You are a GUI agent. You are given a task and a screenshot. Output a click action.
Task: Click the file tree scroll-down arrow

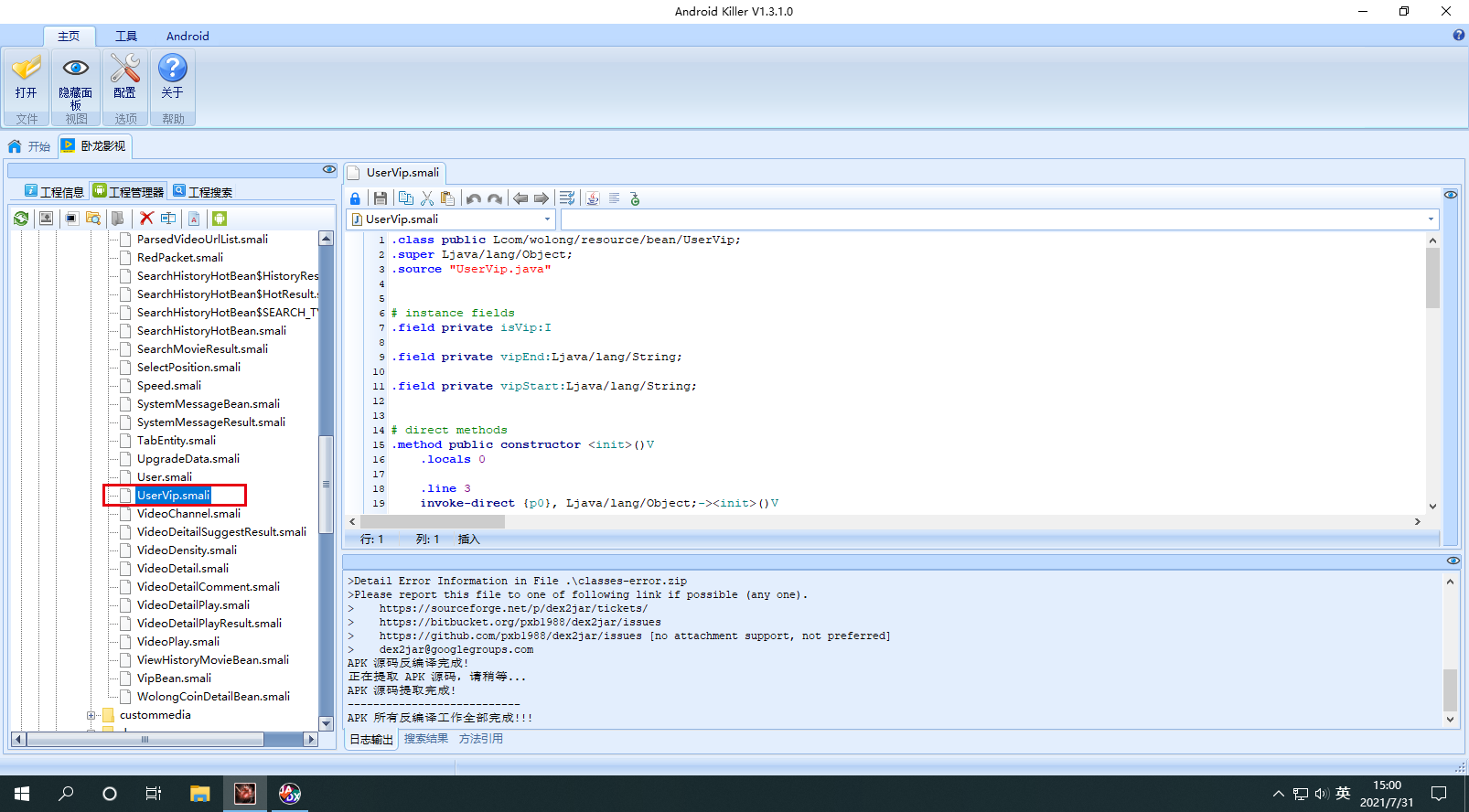click(x=326, y=723)
